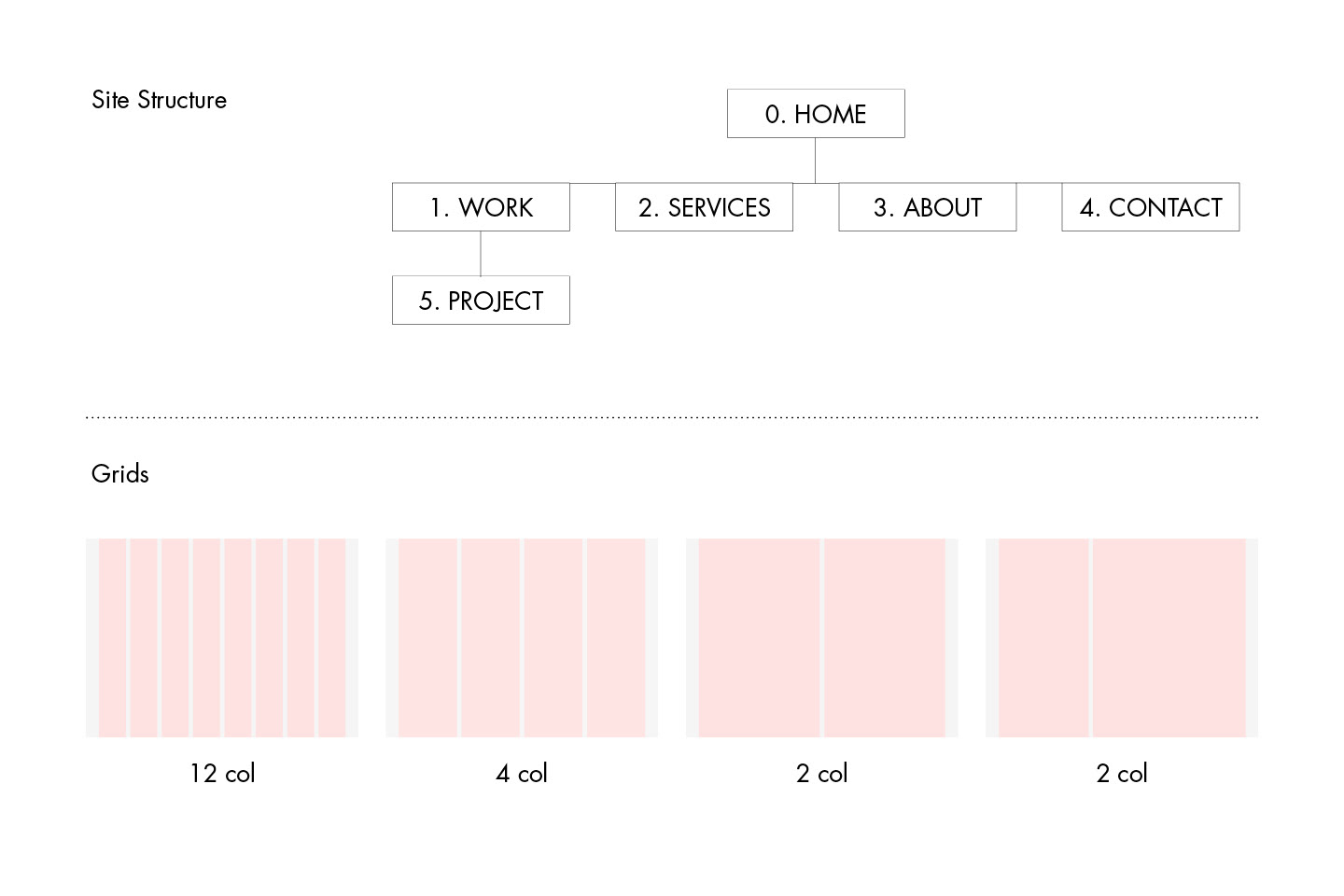Click the dotted divider line

pos(672,417)
